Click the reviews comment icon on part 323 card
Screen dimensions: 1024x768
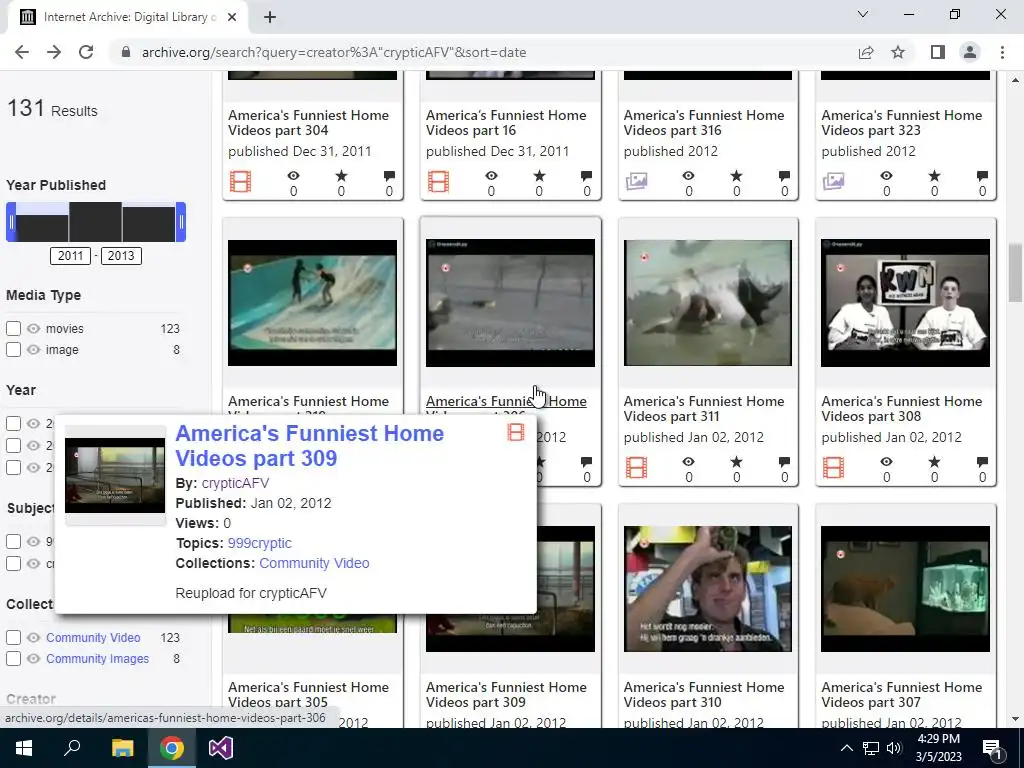click(x=982, y=176)
